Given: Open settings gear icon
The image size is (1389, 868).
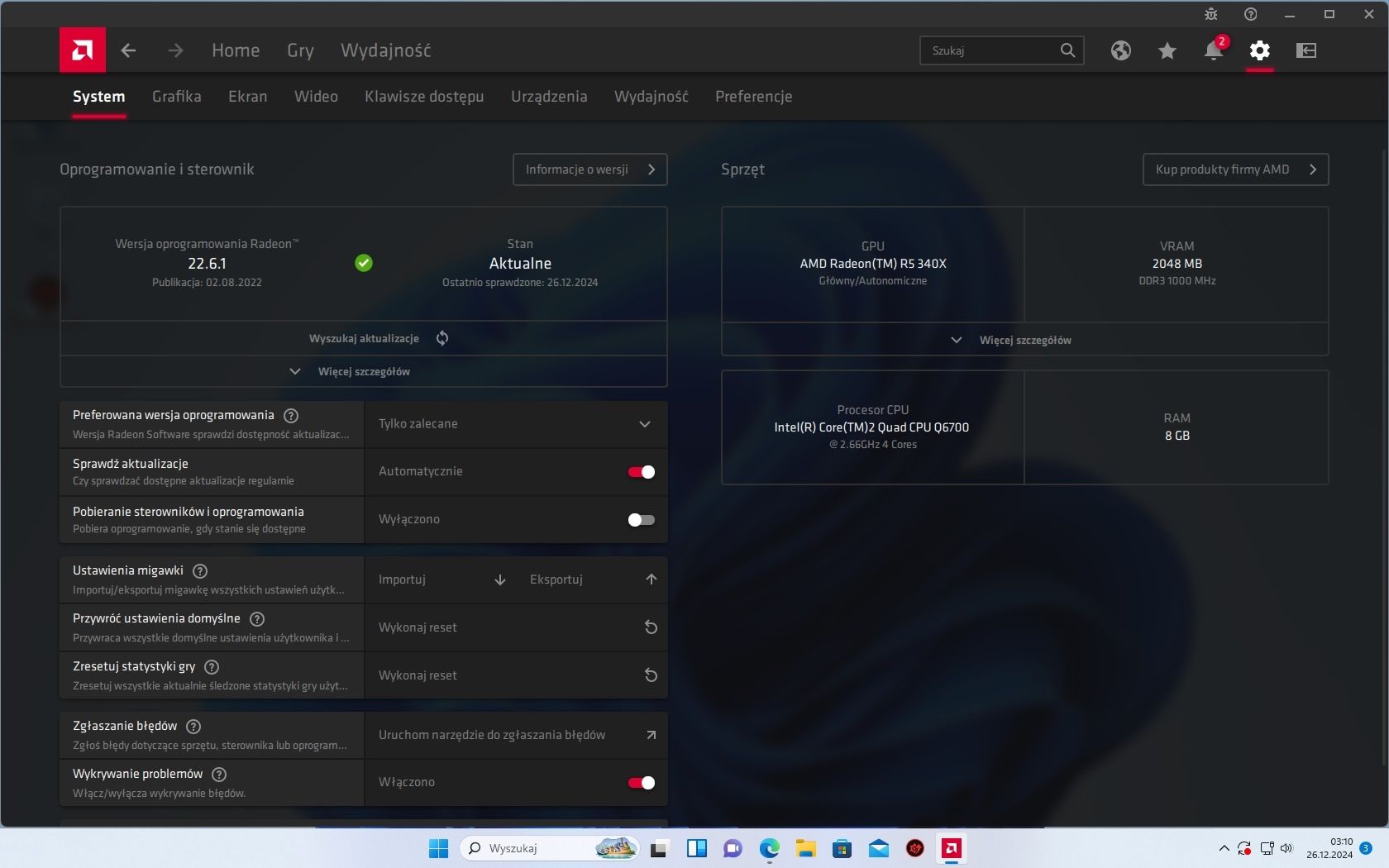Looking at the screenshot, I should click(x=1259, y=50).
